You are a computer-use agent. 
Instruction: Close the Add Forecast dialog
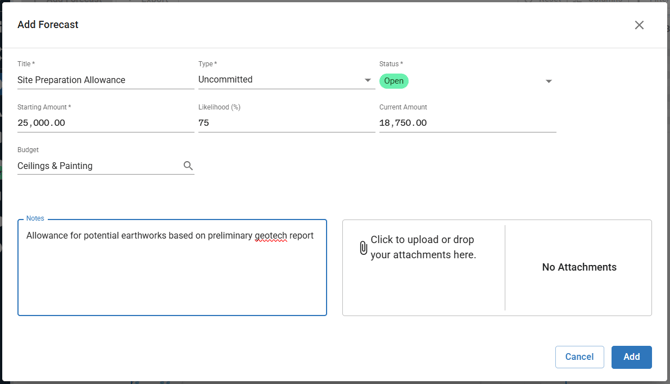pos(639,25)
